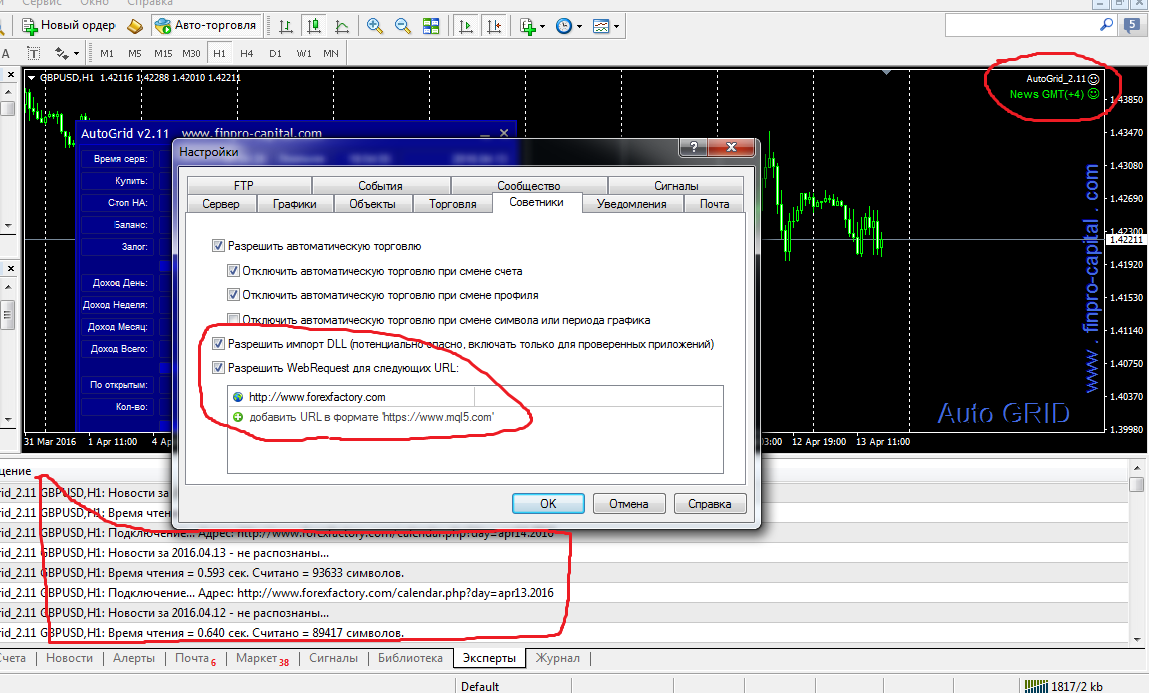Select the draw text tool (A)
1149x693 pixels.
(x=6, y=53)
